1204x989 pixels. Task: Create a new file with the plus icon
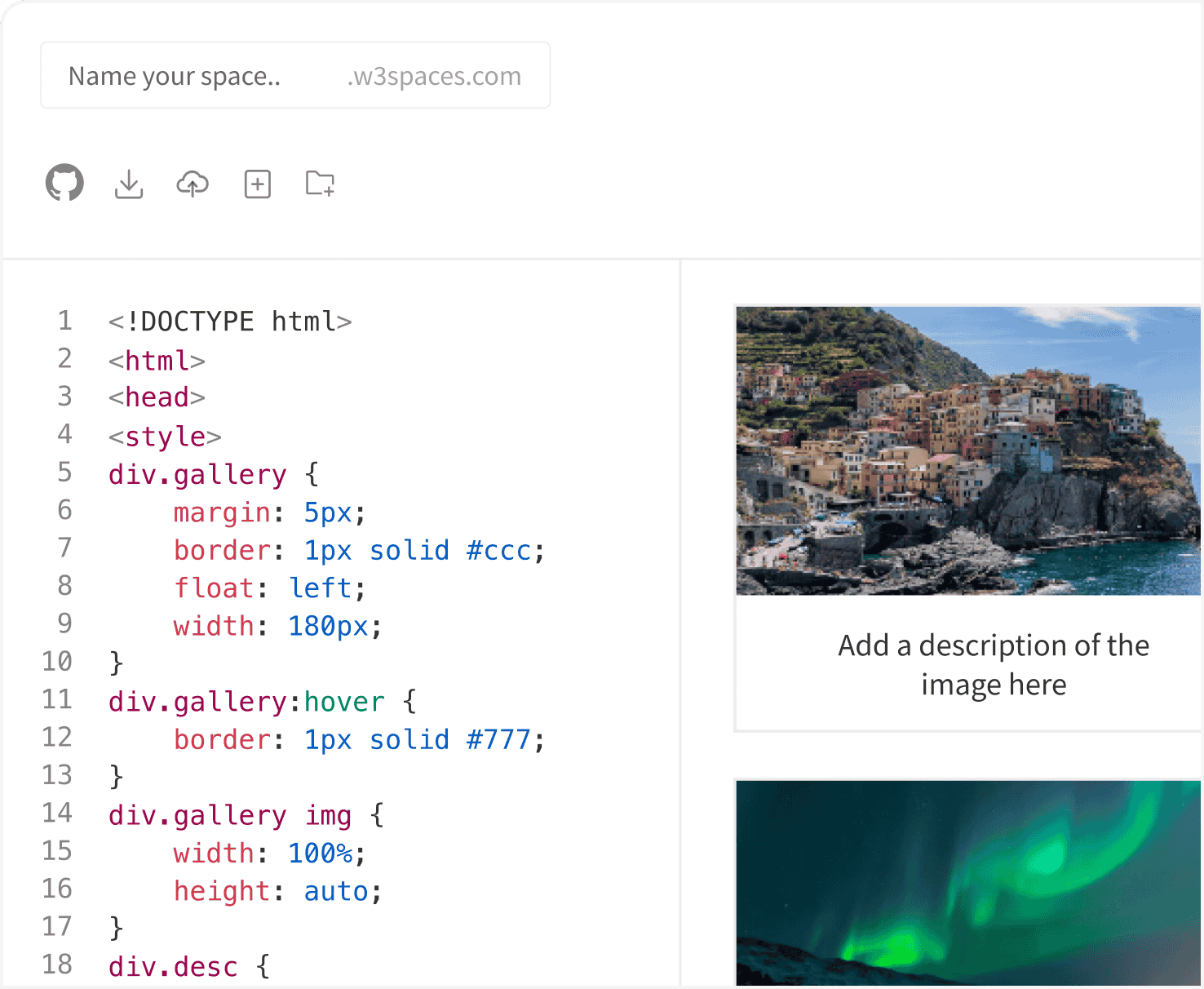[x=257, y=184]
